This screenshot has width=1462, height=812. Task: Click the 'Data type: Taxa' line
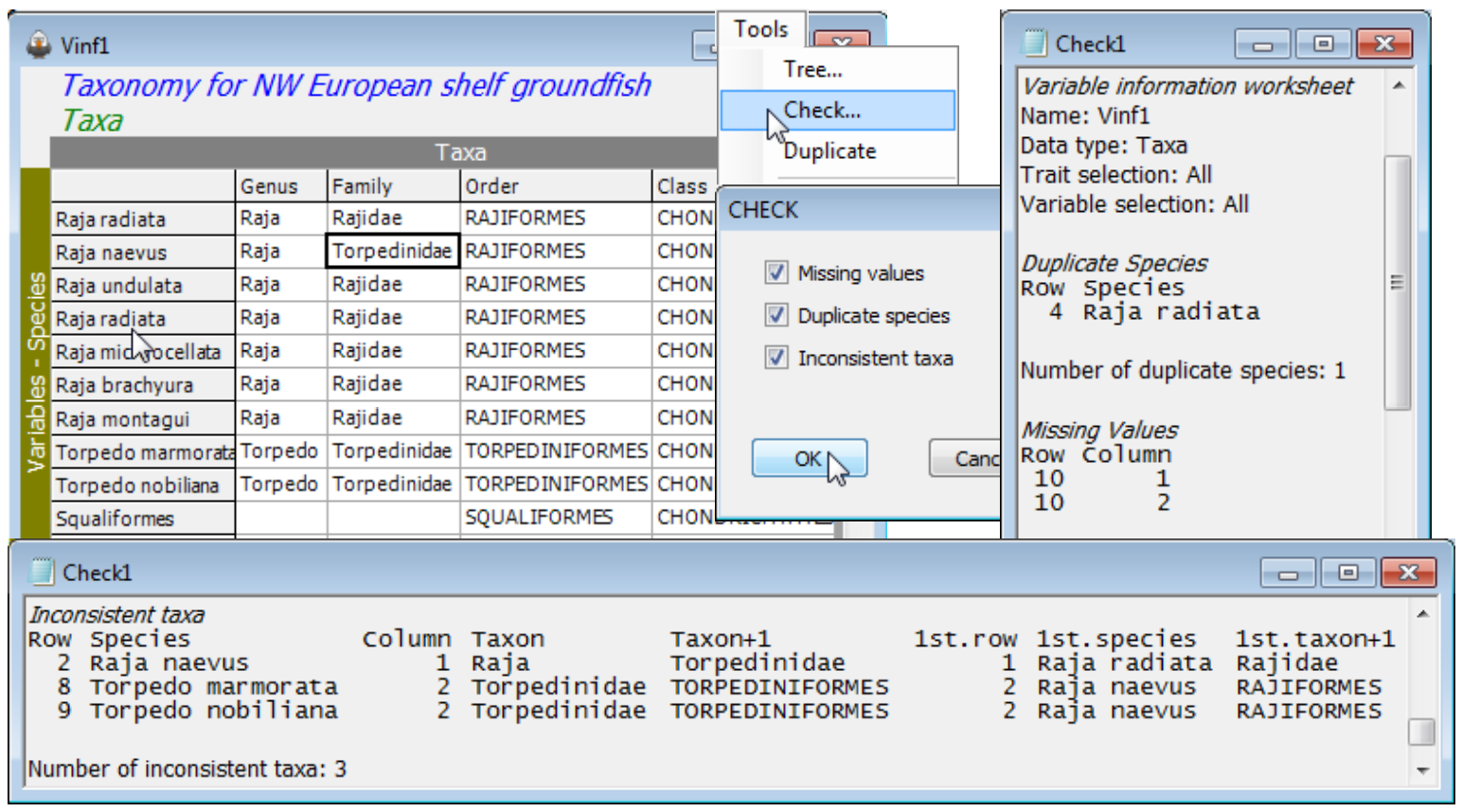(1104, 145)
